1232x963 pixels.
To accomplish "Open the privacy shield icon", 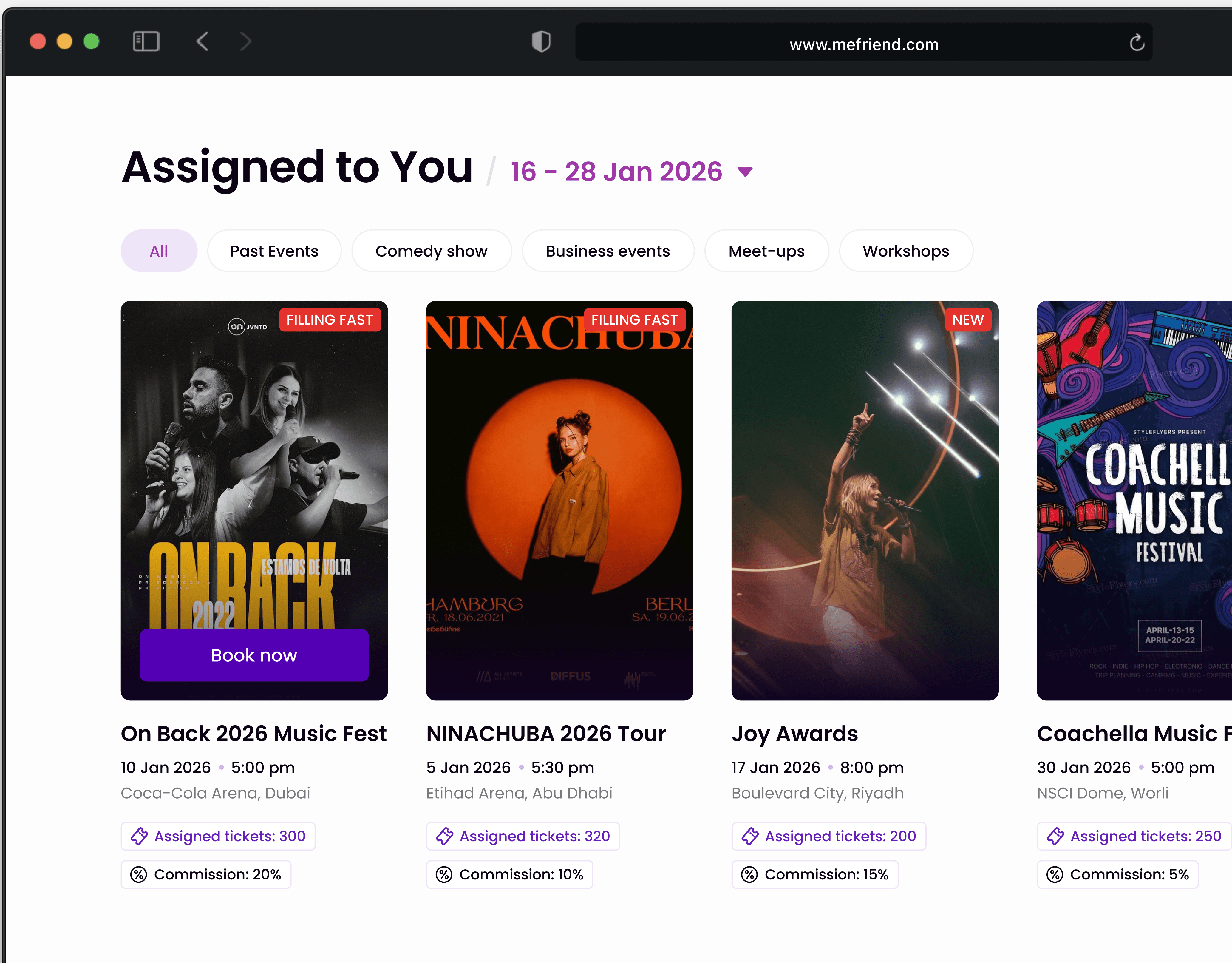I will [x=541, y=42].
